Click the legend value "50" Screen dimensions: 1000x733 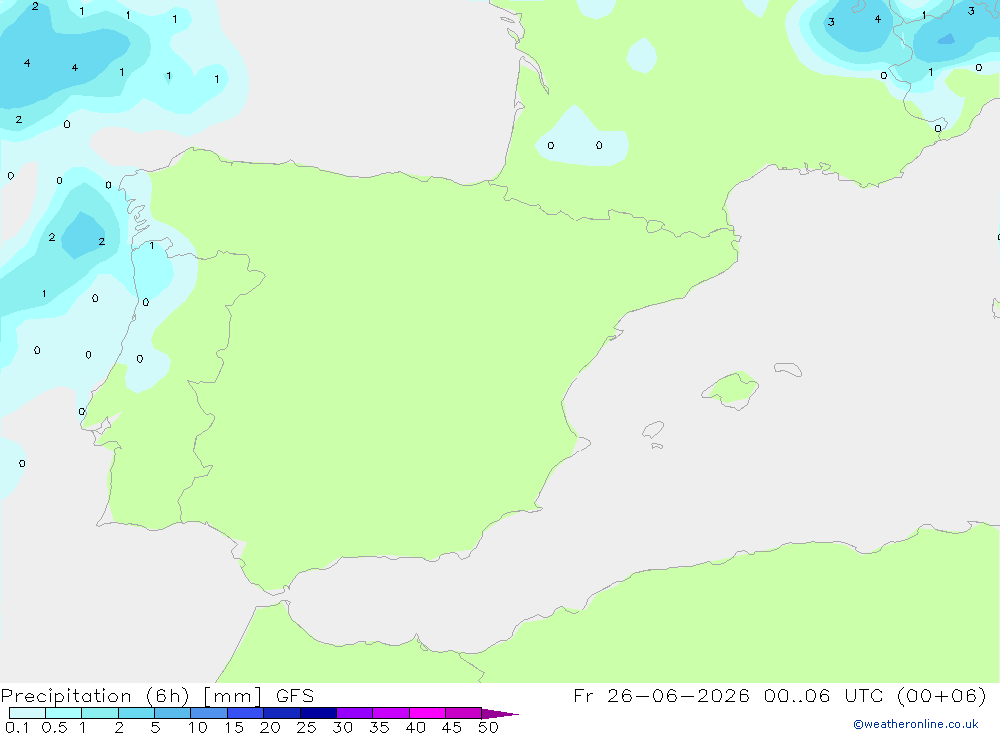pos(489,727)
